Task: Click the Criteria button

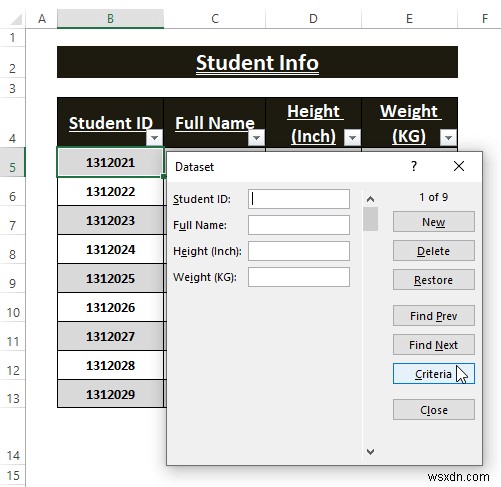Action: (x=434, y=374)
